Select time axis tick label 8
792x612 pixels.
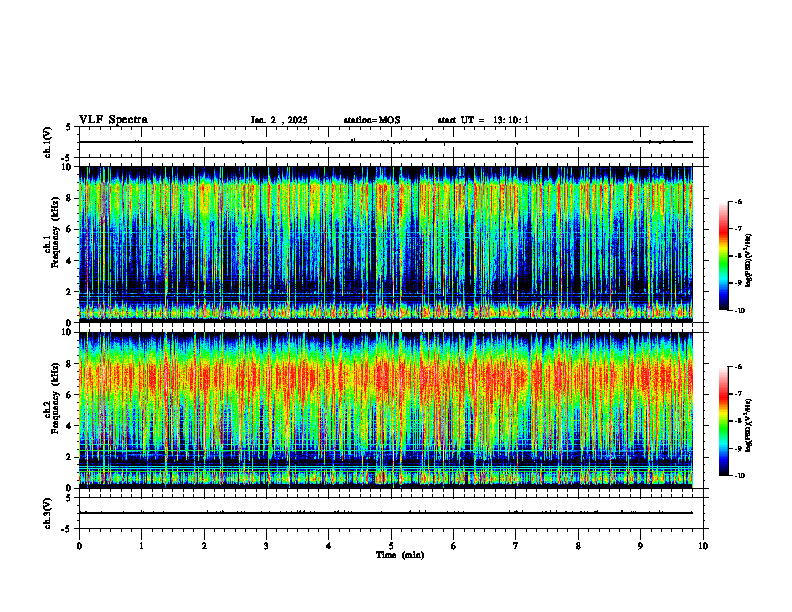(578, 546)
